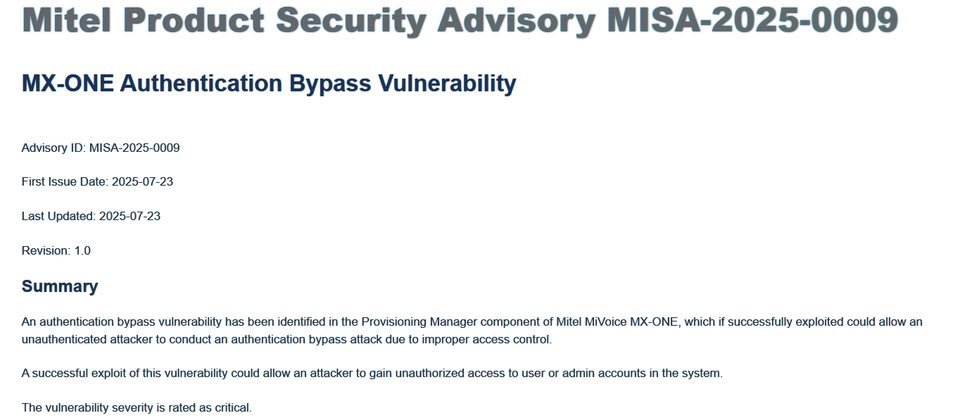This screenshot has width=960, height=420.
Task: Click the Summary section heading
Action: pos(60,287)
